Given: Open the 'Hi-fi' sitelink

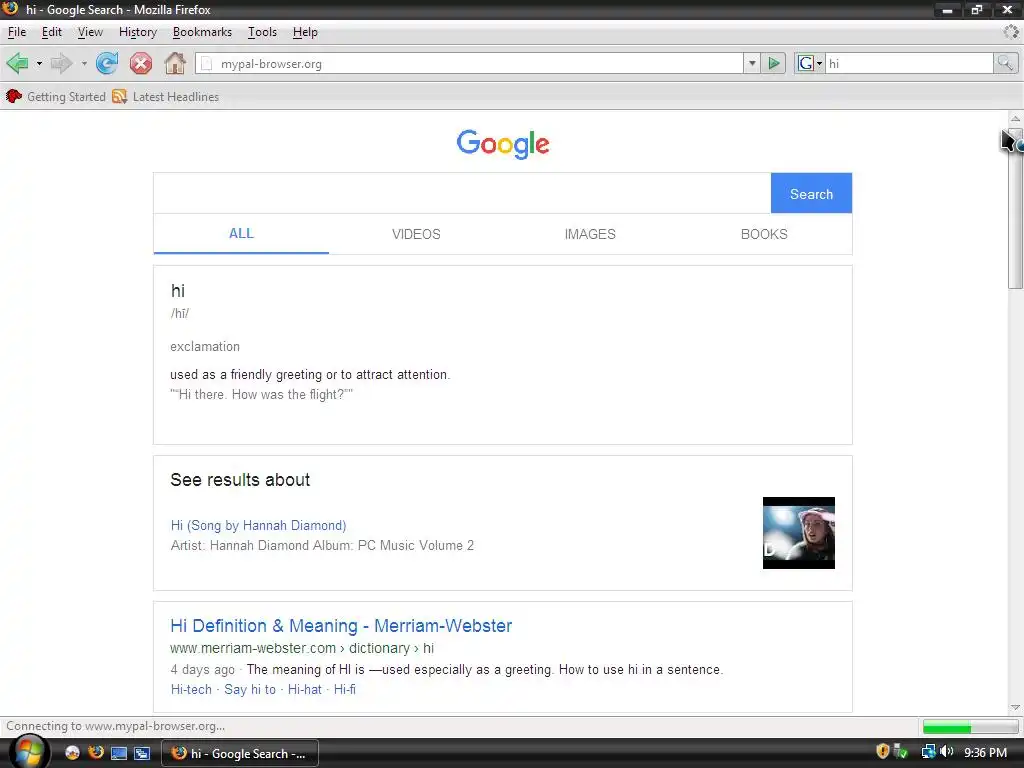Looking at the screenshot, I should point(345,689).
